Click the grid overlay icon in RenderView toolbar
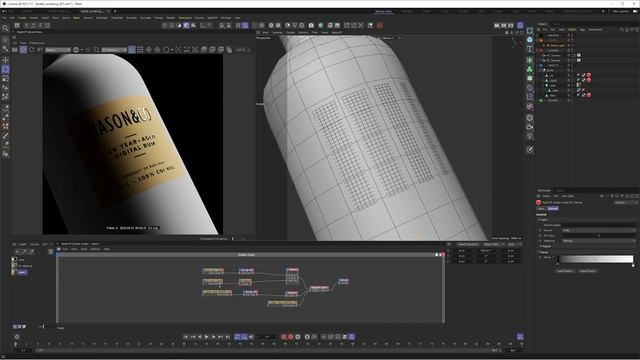Viewport: 640px width, 360px height. pos(140,50)
